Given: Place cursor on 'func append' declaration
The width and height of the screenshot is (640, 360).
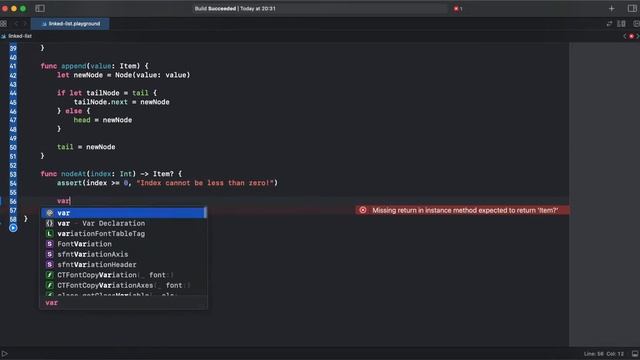Looking at the screenshot, I should coord(95,66).
